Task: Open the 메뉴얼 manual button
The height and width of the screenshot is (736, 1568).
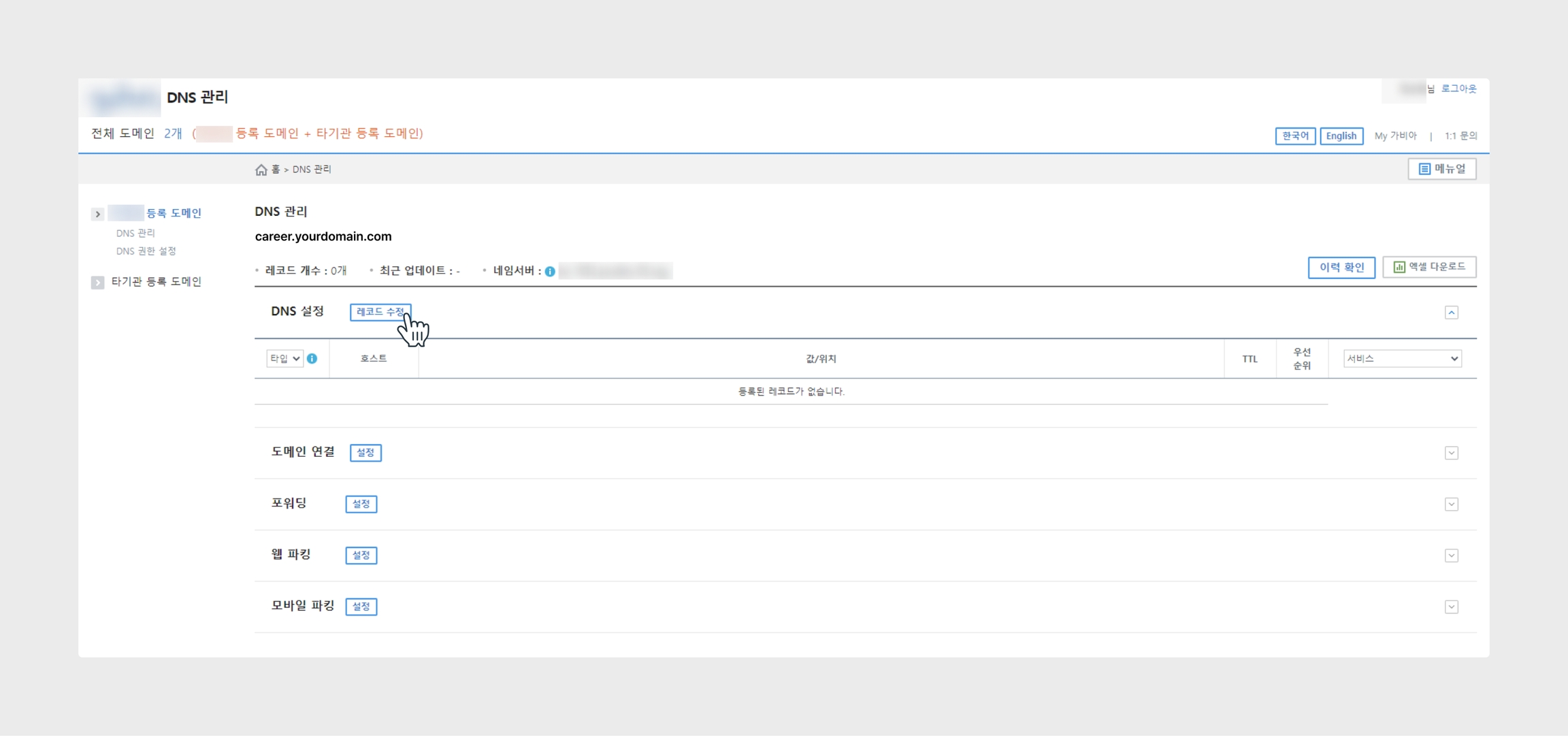Action: (1441, 169)
